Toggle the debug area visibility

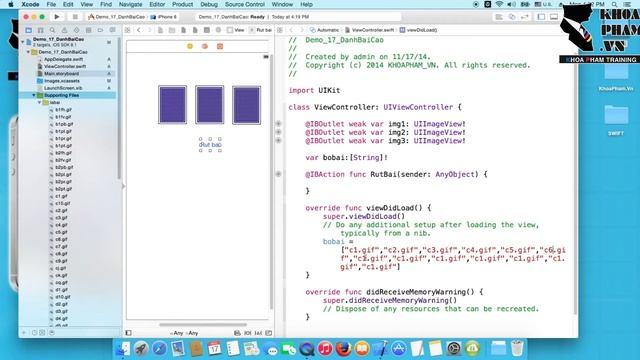554,17
